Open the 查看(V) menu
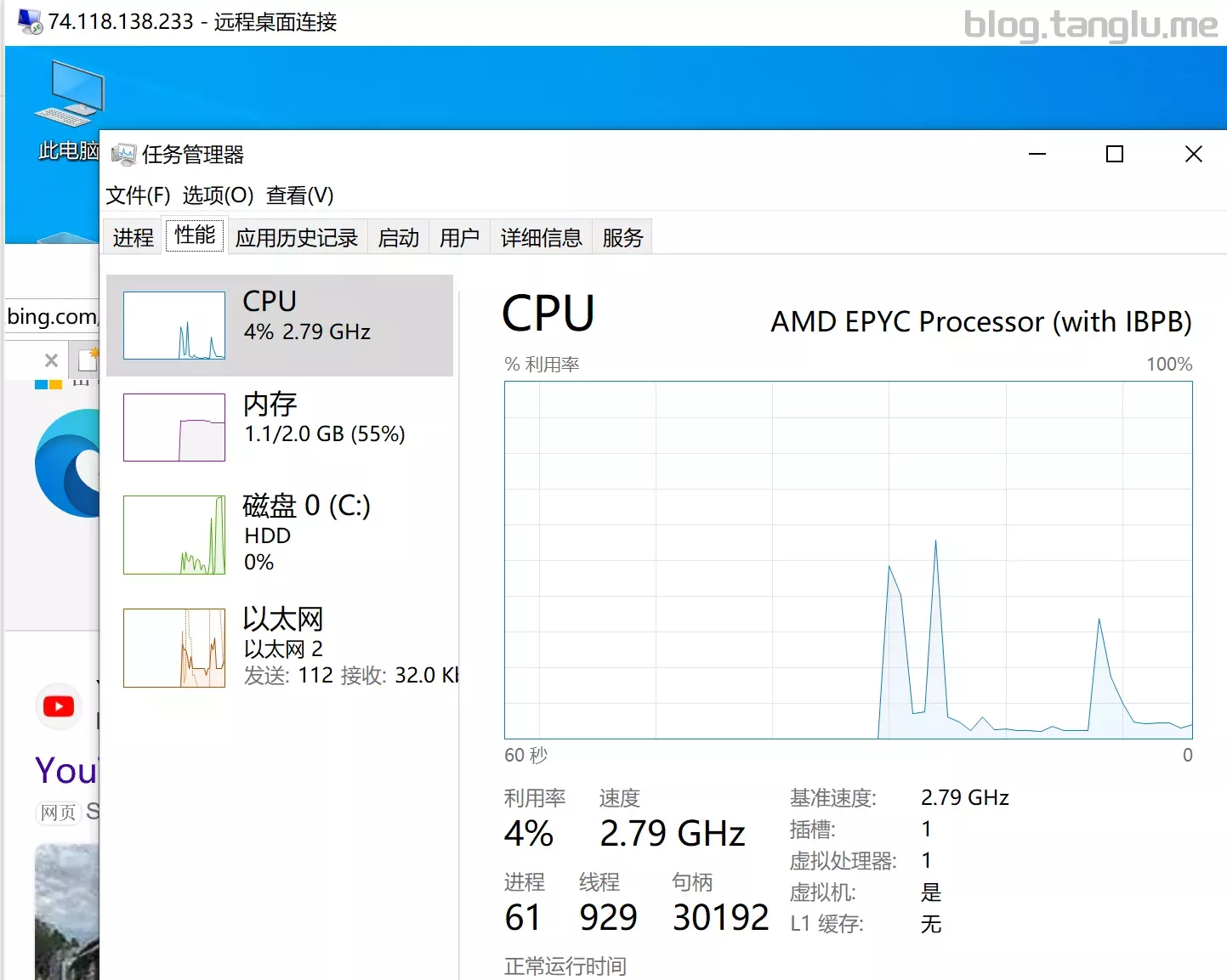This screenshot has width=1227, height=980. click(x=299, y=195)
